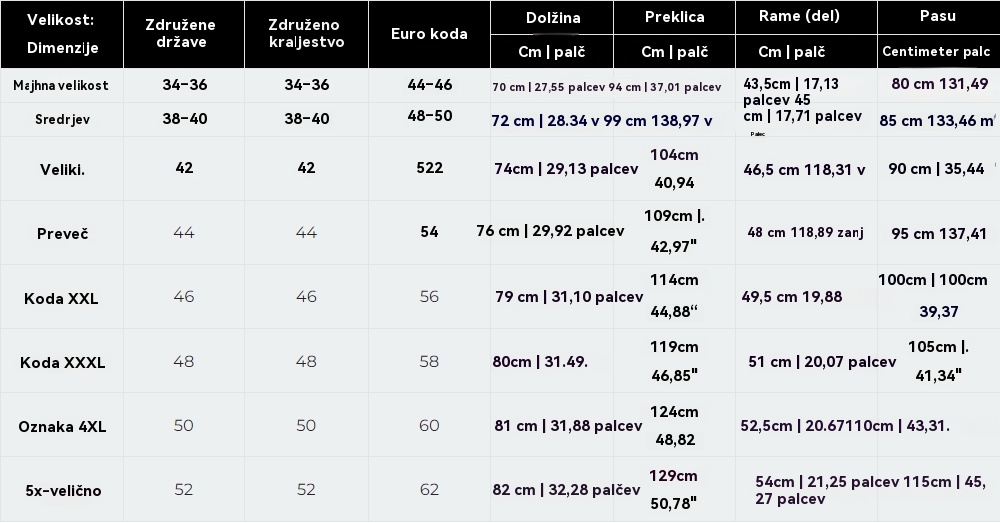Click the 'Velikost: Dimenzije' header cell

61,34
